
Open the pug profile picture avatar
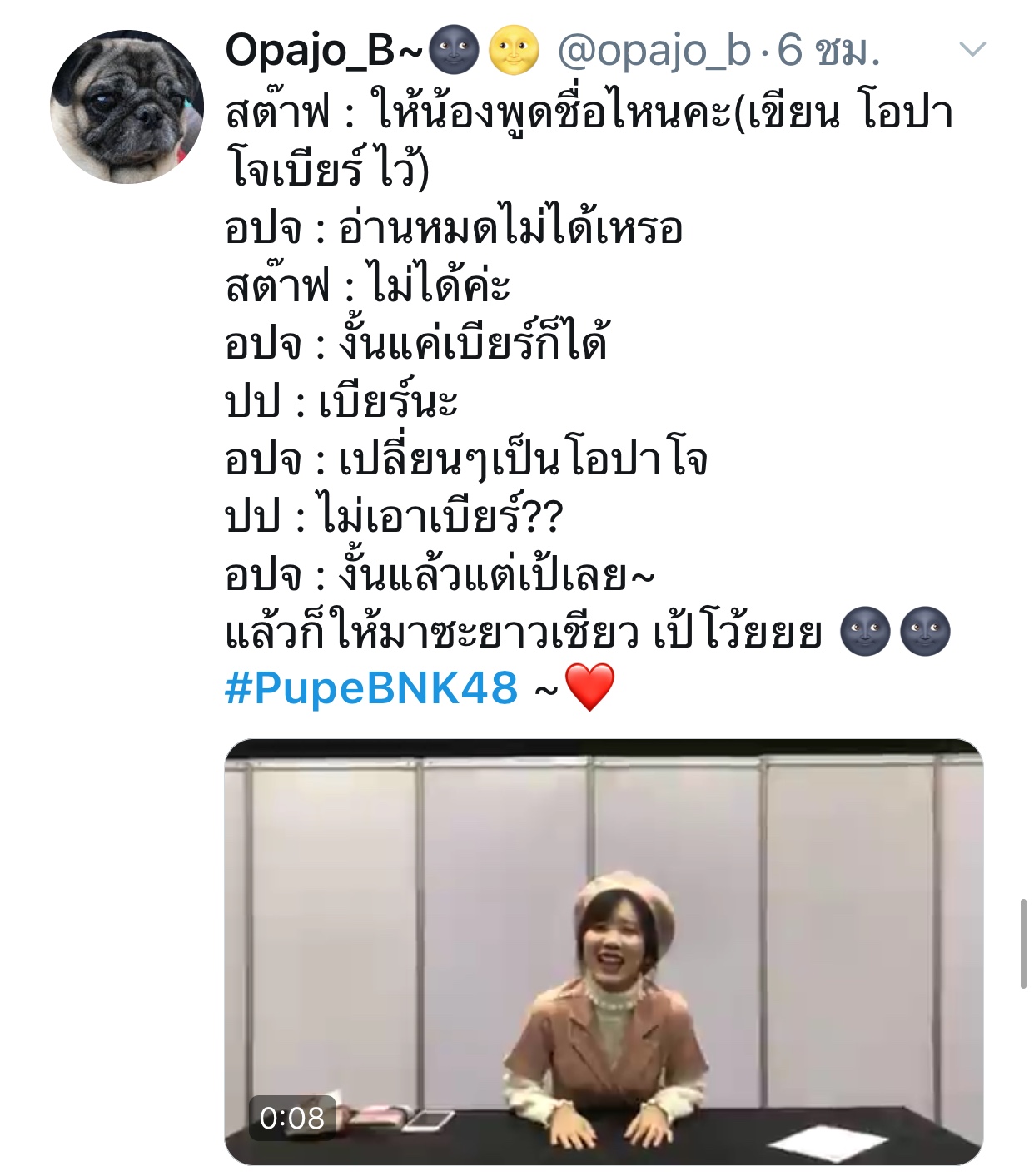[x=127, y=107]
